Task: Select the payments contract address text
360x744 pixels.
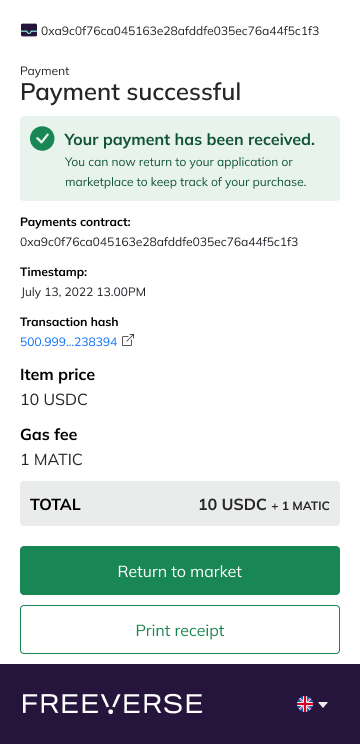Action: coord(159,242)
